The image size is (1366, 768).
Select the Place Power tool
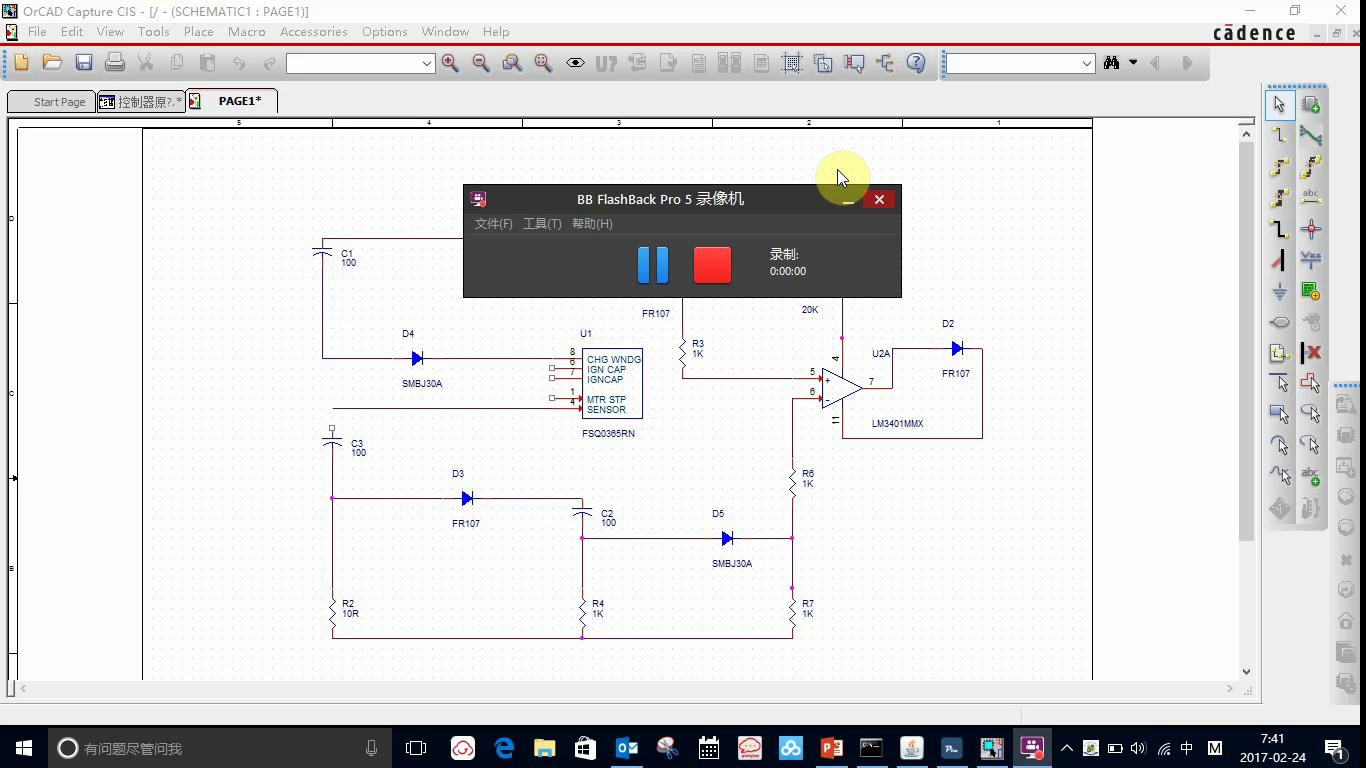(1311, 260)
